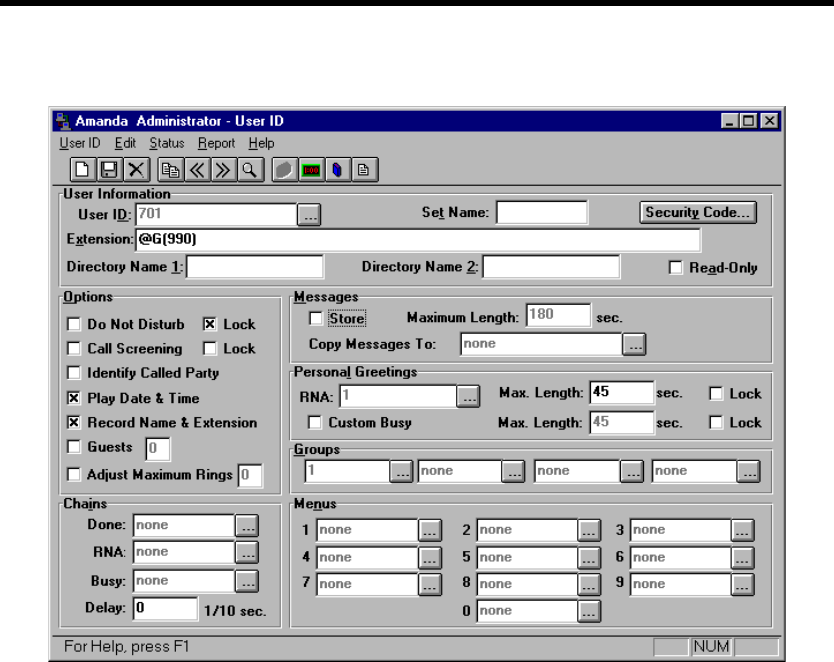Check the Lock box on the RNA greeting row
The width and height of the screenshot is (834, 662).
(716, 393)
